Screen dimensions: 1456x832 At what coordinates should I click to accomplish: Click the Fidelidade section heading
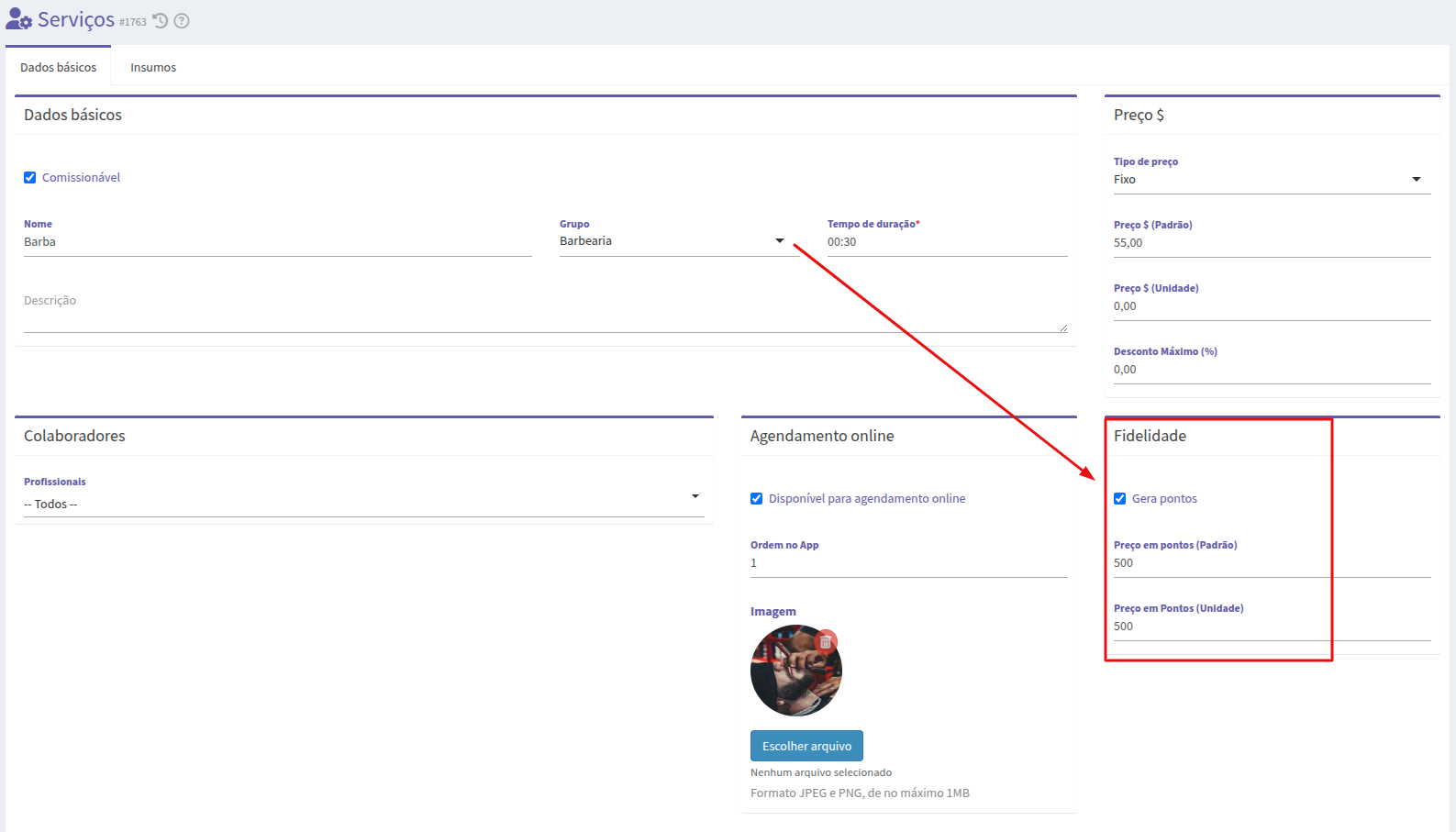(1150, 436)
